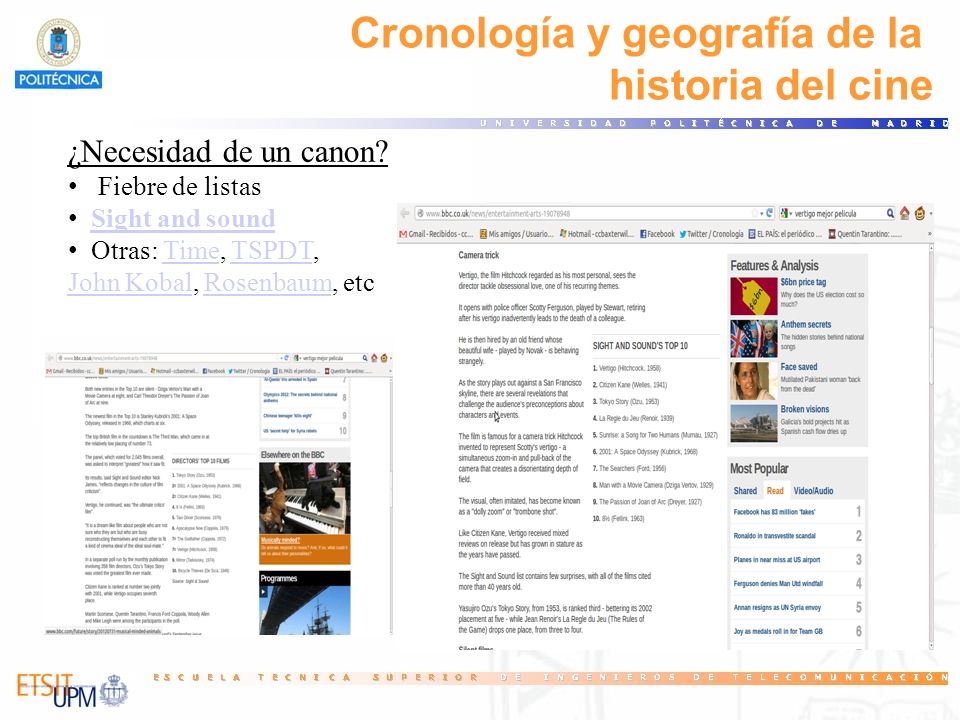Click the play icon under Programmes
The image size is (960, 720).
(264, 592)
